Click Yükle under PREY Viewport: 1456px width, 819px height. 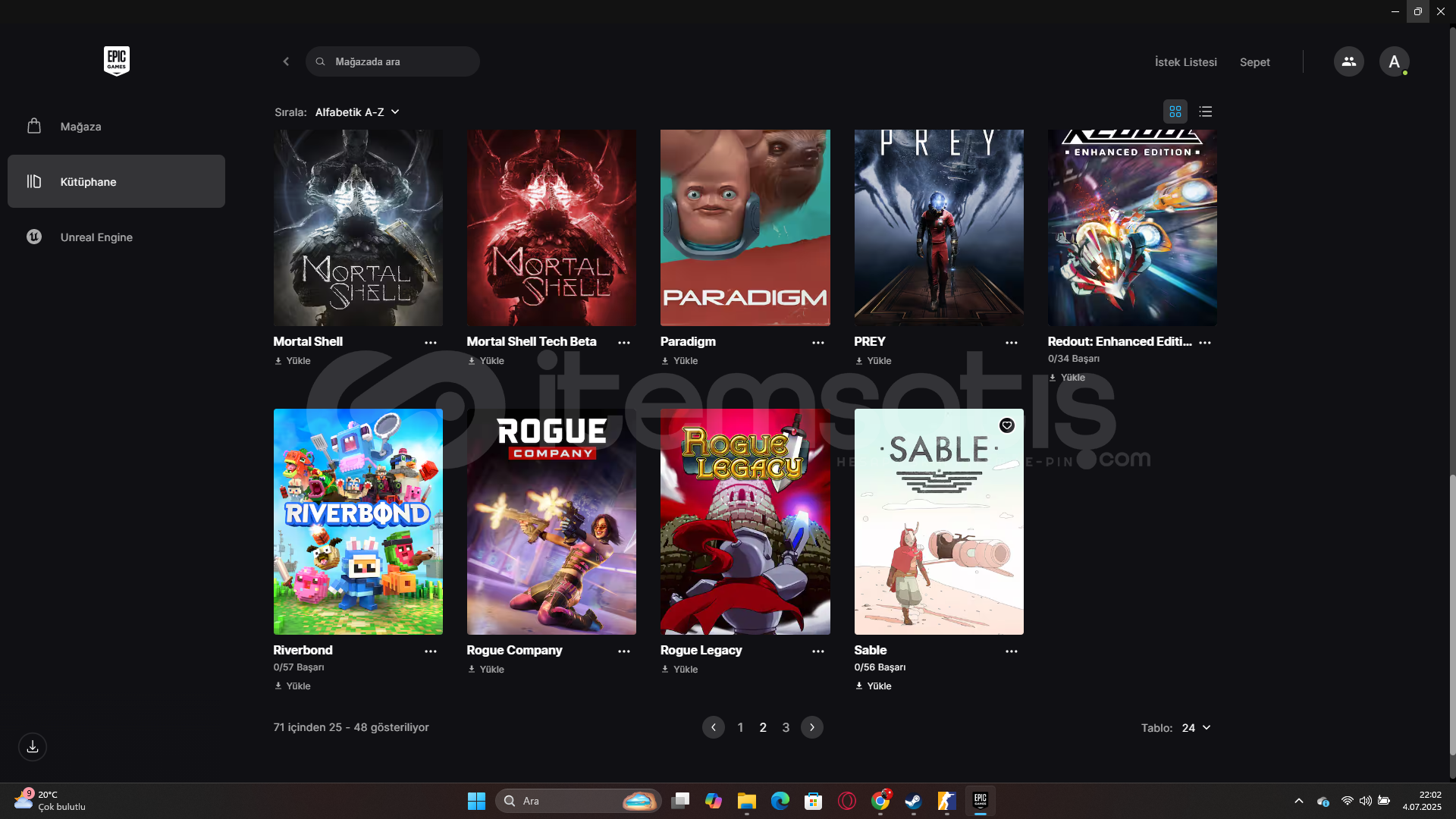[x=874, y=361]
